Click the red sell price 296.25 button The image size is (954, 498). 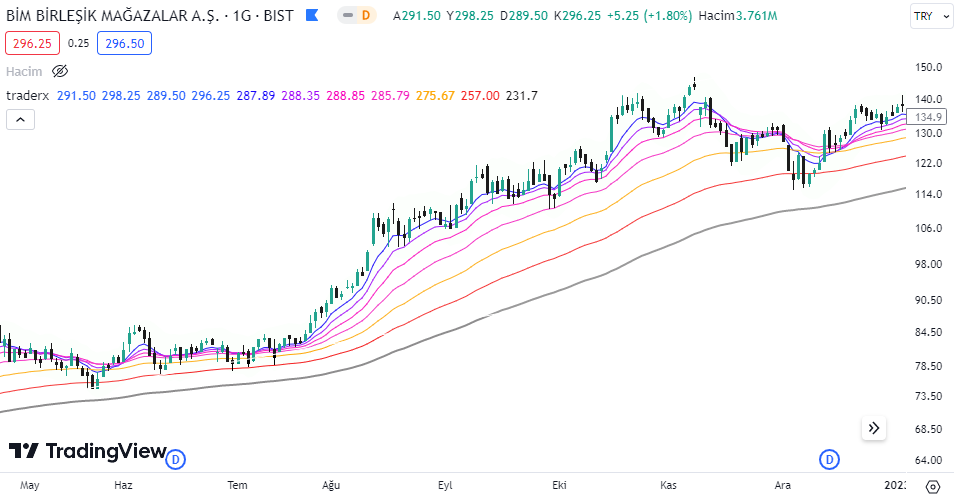tap(32, 43)
